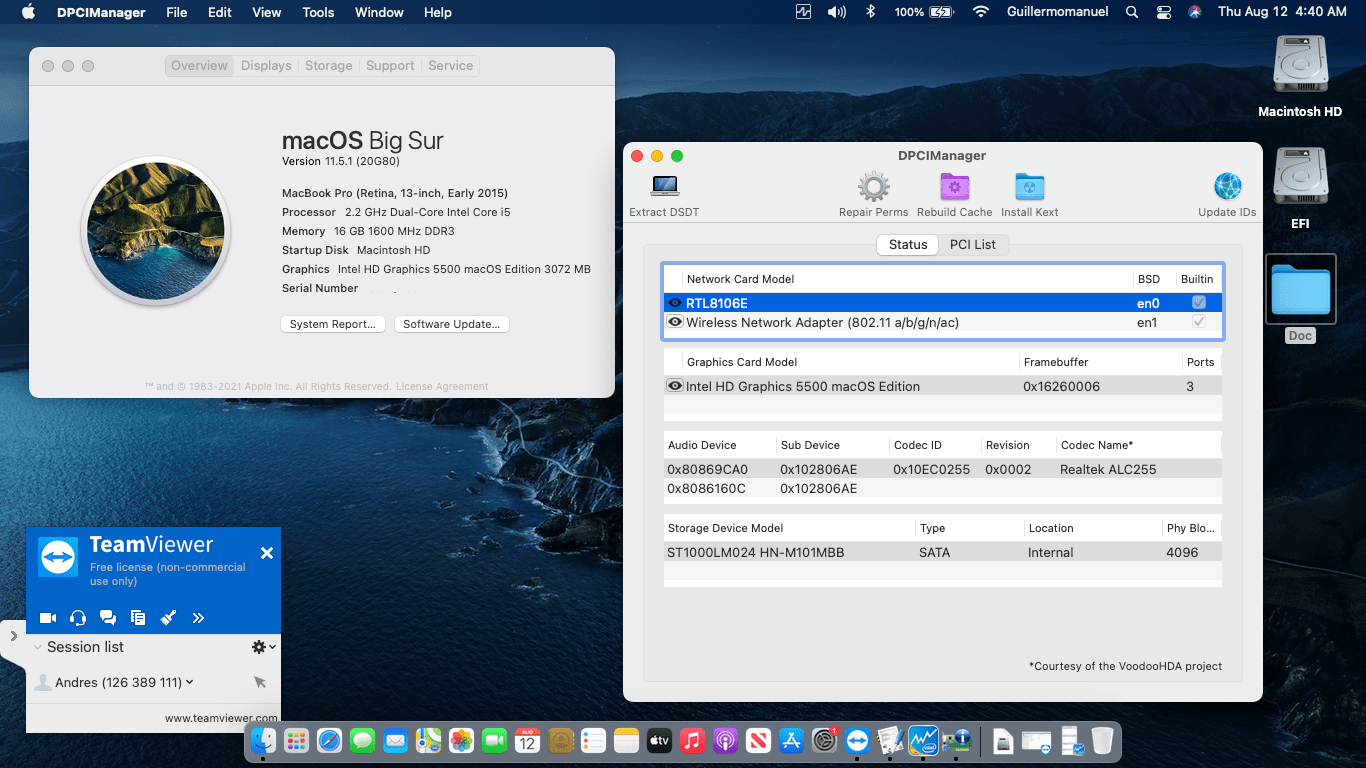This screenshot has width=1366, height=768.
Task: Open Displays tab in About This Mac
Action: click(x=266, y=66)
